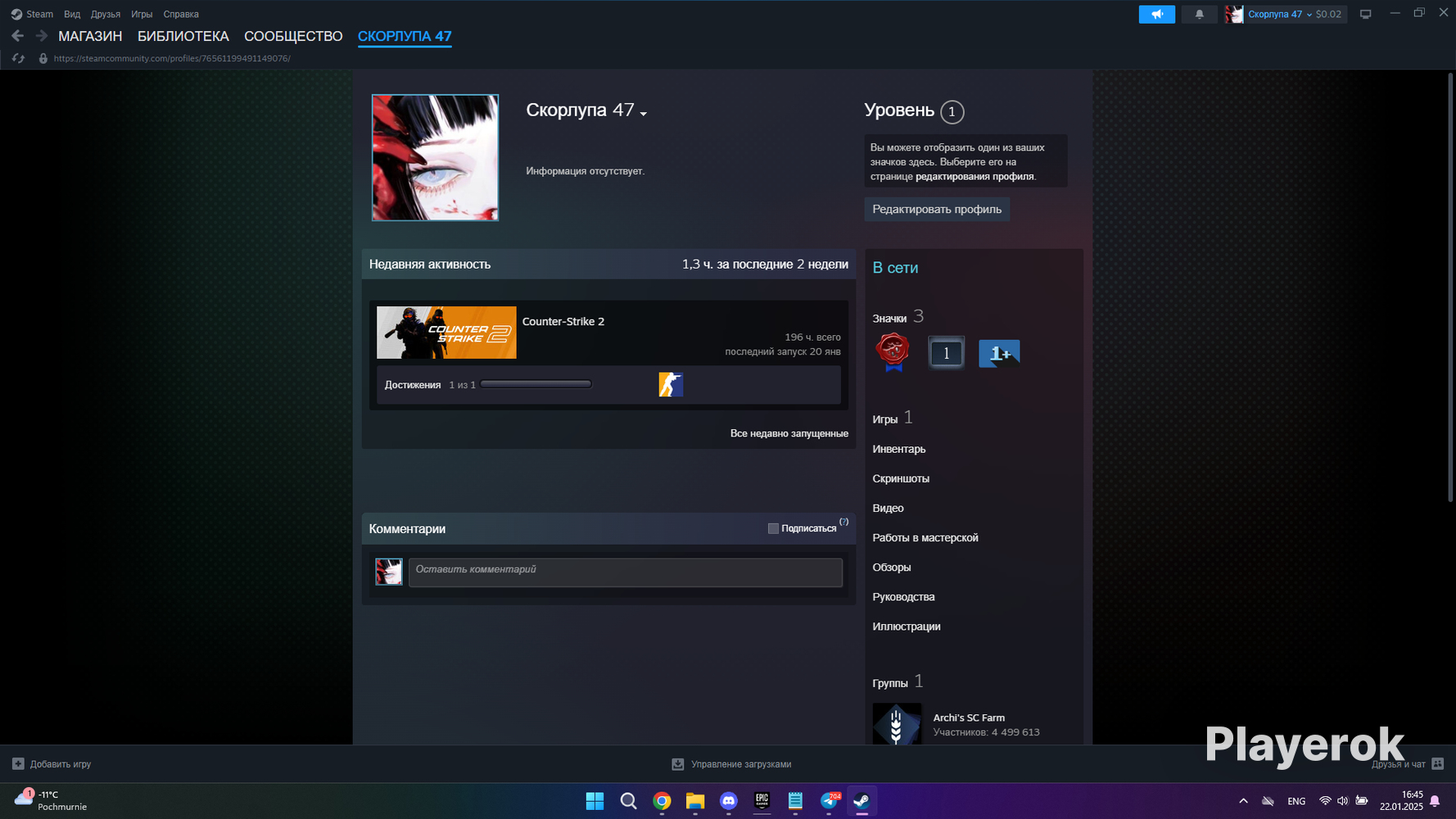
Task: Open the Archi's SC Farm group link
Action: pyautogui.click(x=969, y=717)
